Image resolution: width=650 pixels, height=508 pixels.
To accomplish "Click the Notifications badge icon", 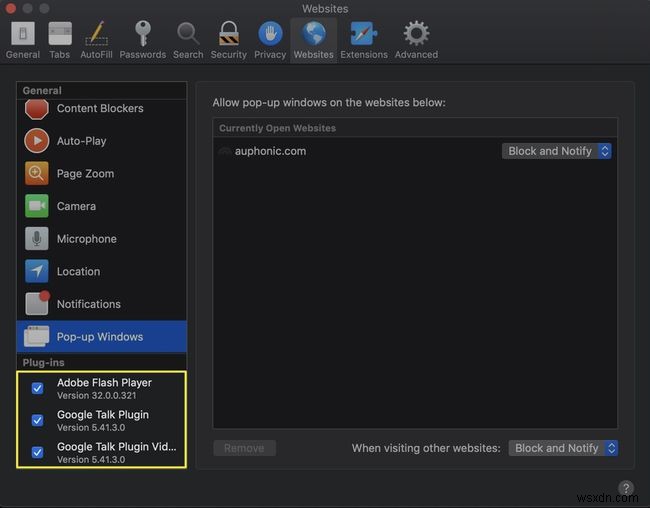I will pyautogui.click(x=37, y=303).
